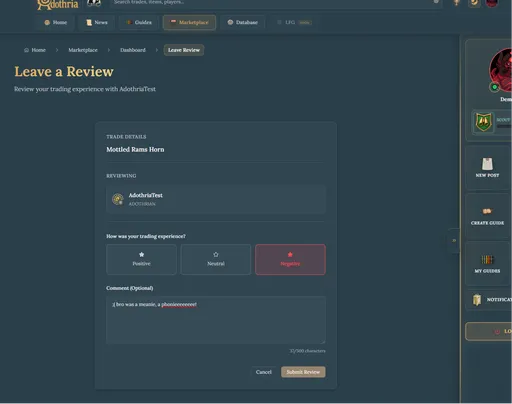The image size is (512, 404).
Task: Click the red demon profile picture
Action: [x=501, y=70]
